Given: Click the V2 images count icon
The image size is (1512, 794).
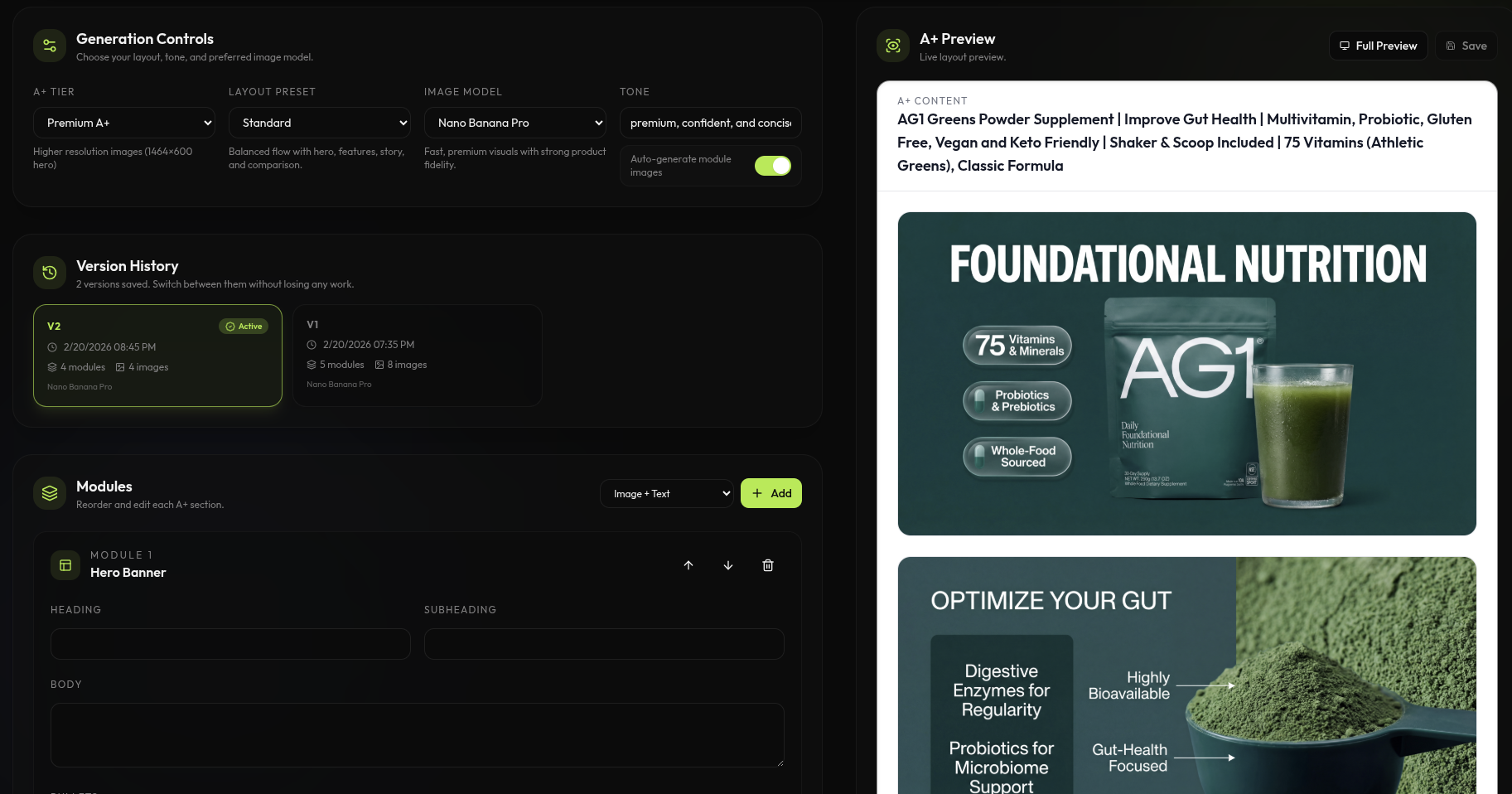Looking at the screenshot, I should pyautogui.click(x=120, y=367).
